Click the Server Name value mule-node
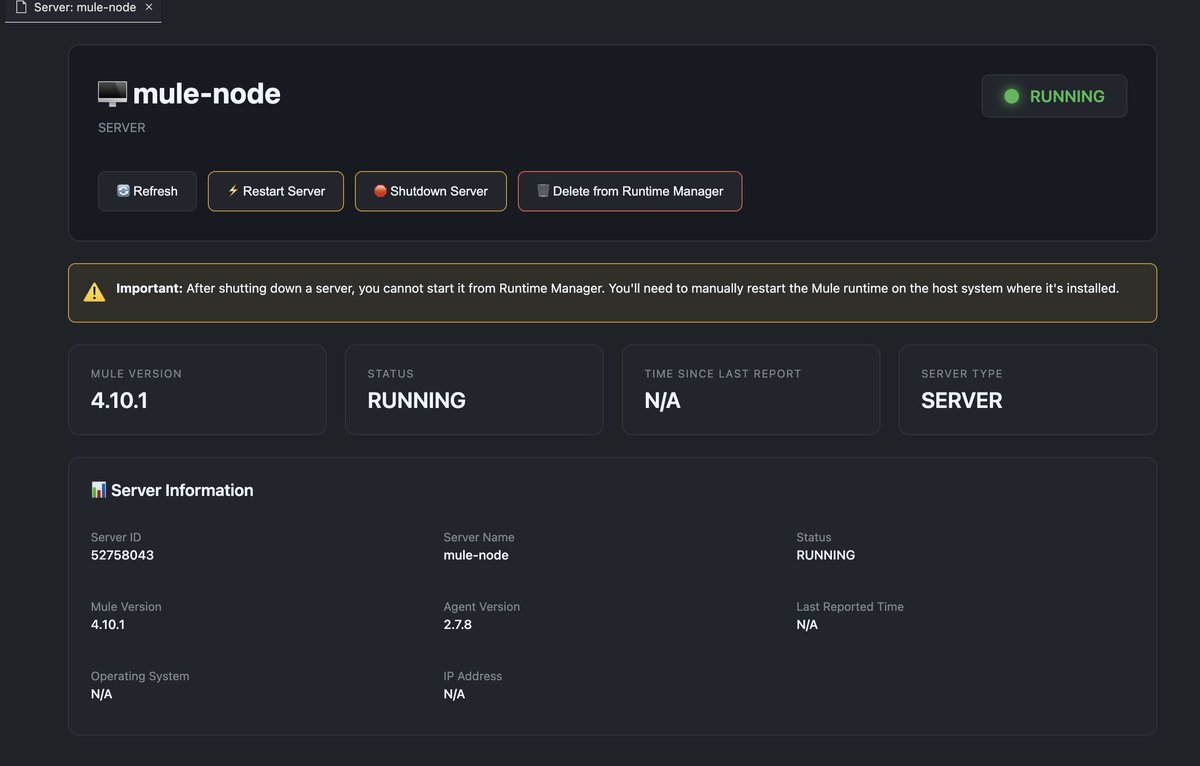The width and height of the screenshot is (1200, 766). coord(476,555)
